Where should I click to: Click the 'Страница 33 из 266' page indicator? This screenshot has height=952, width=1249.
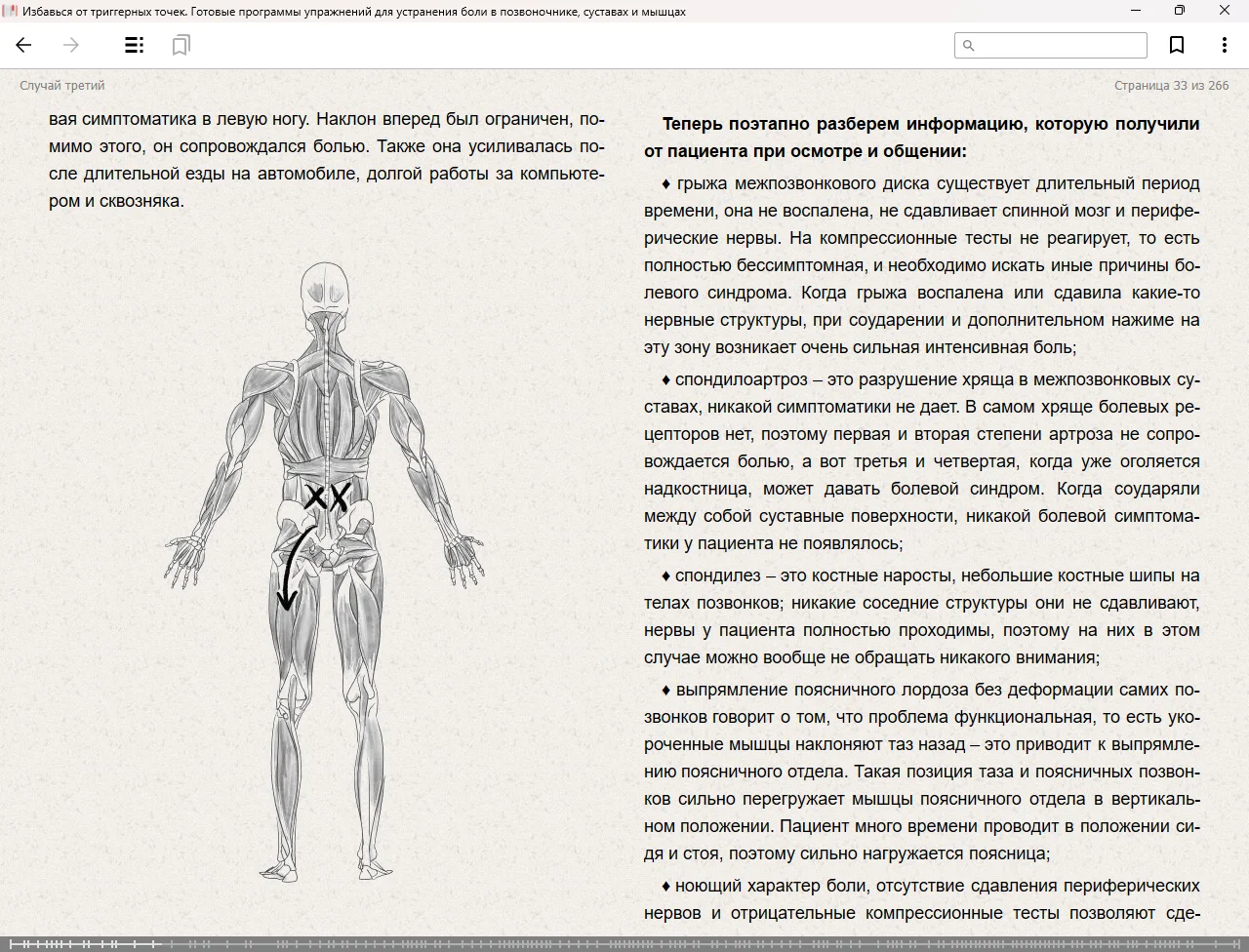[1171, 86]
